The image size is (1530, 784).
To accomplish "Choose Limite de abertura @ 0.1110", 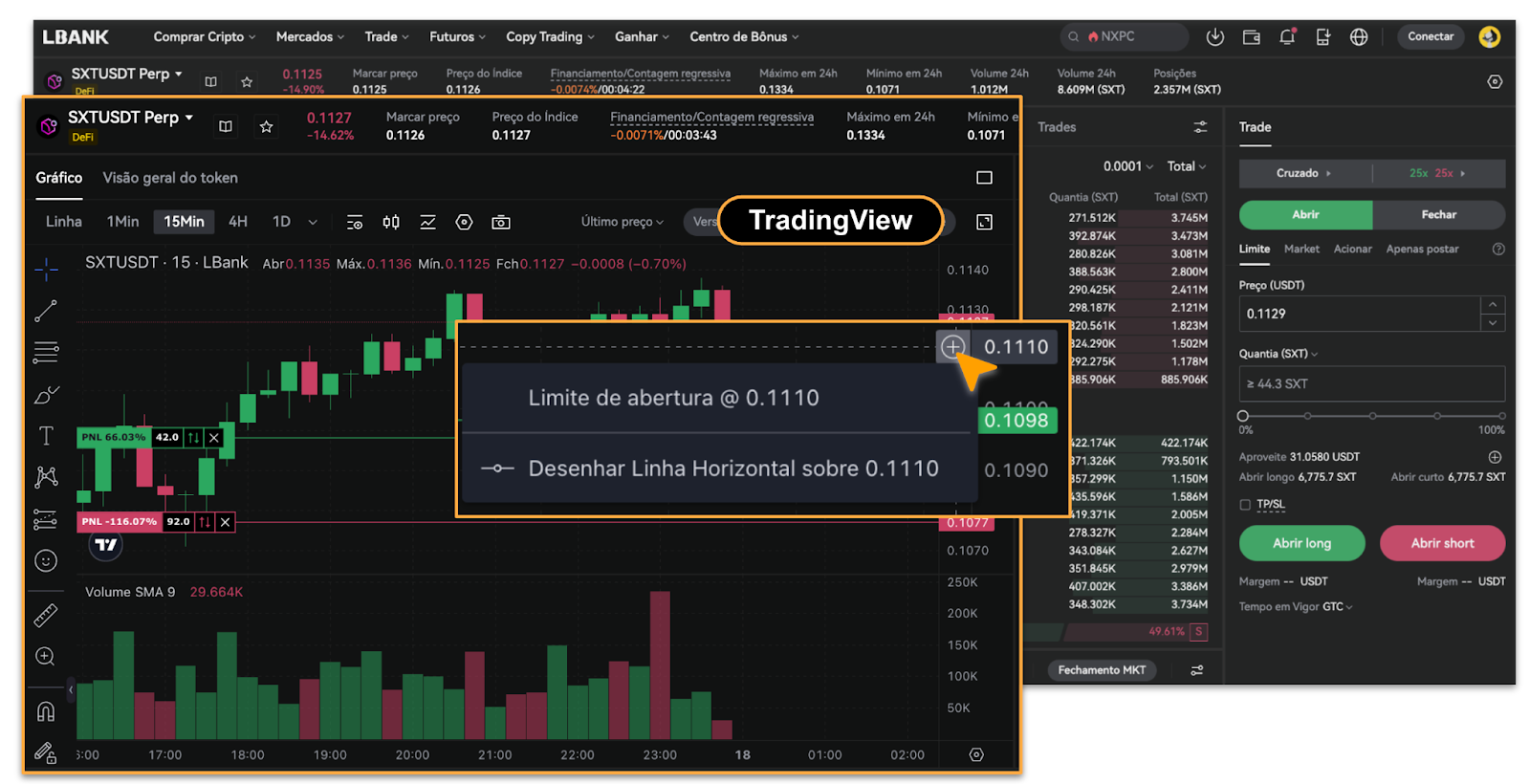I will [x=717, y=398].
